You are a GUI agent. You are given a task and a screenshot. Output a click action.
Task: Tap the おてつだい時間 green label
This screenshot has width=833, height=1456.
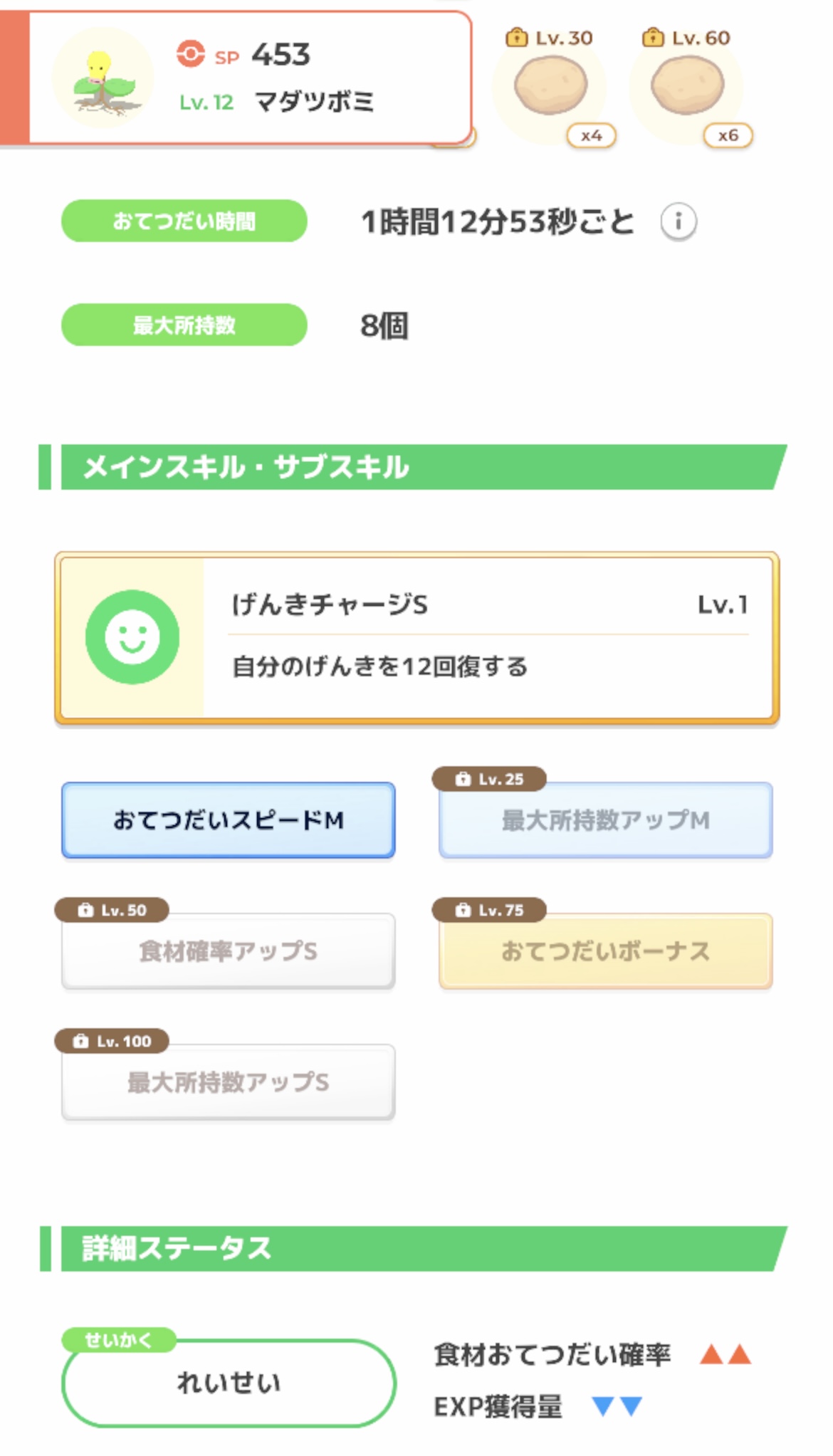click(x=184, y=221)
